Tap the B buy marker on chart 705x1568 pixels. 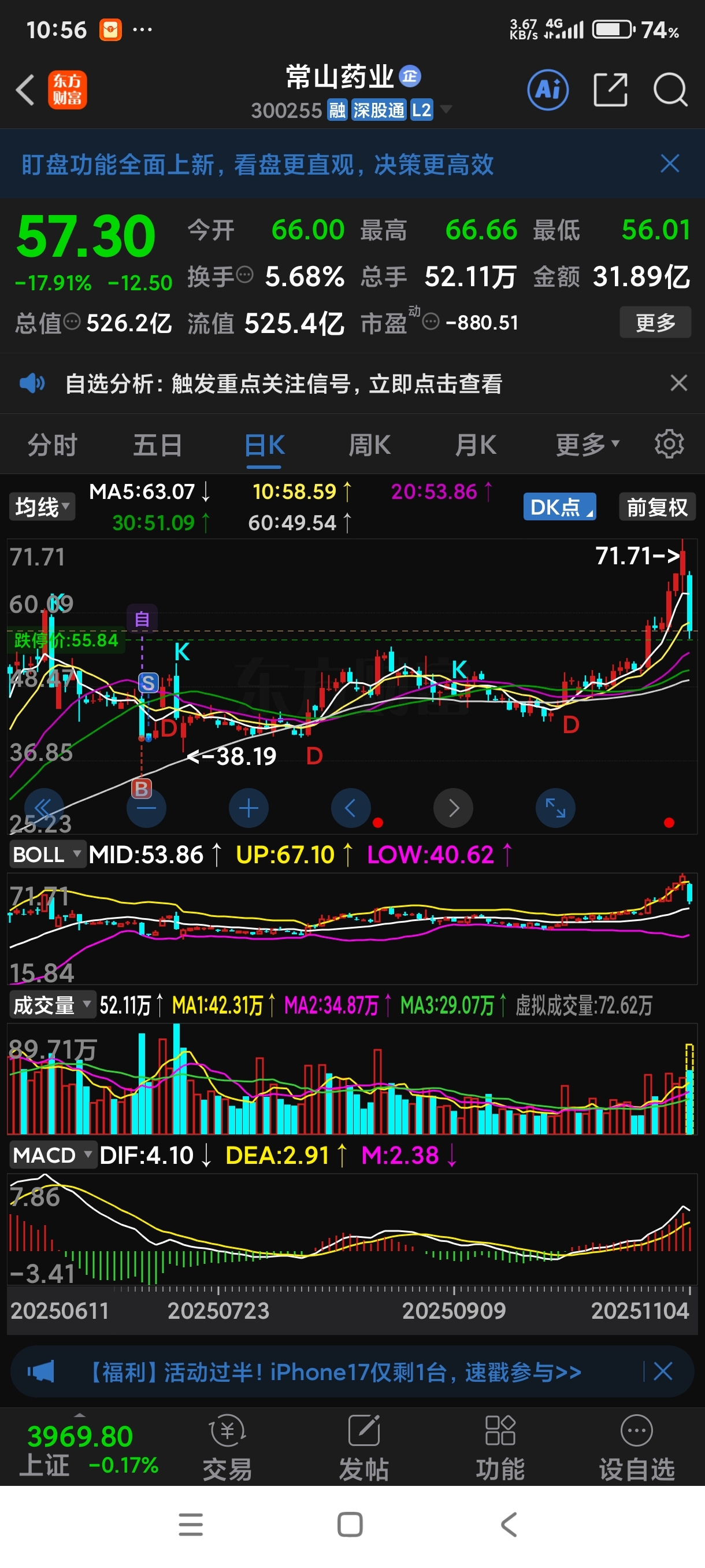click(141, 789)
